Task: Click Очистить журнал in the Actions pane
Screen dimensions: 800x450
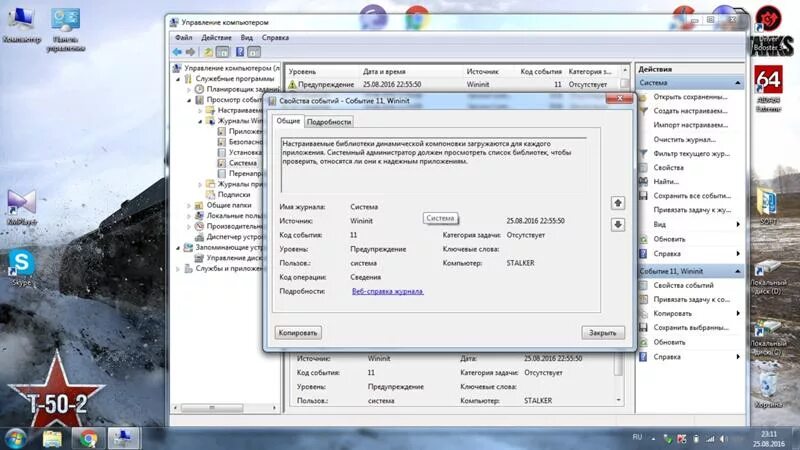Action: (684, 139)
